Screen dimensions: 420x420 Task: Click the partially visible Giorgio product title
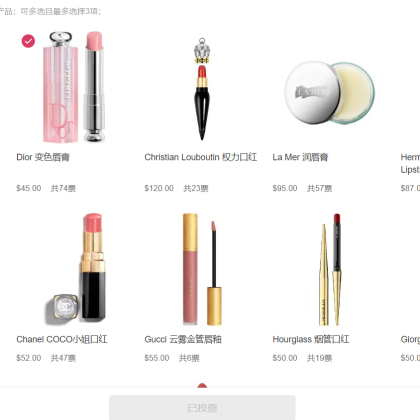tap(410, 339)
